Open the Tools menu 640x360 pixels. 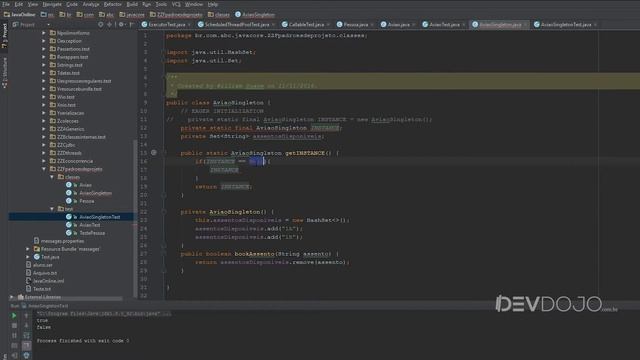161,4
